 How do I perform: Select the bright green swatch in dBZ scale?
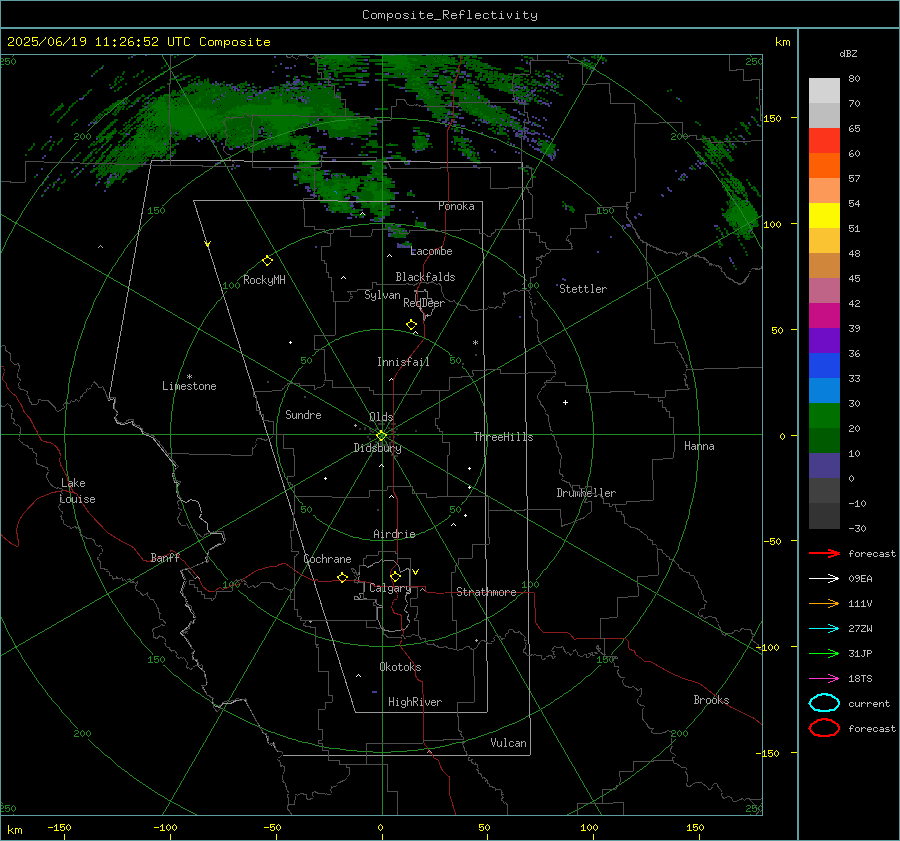[x=824, y=416]
